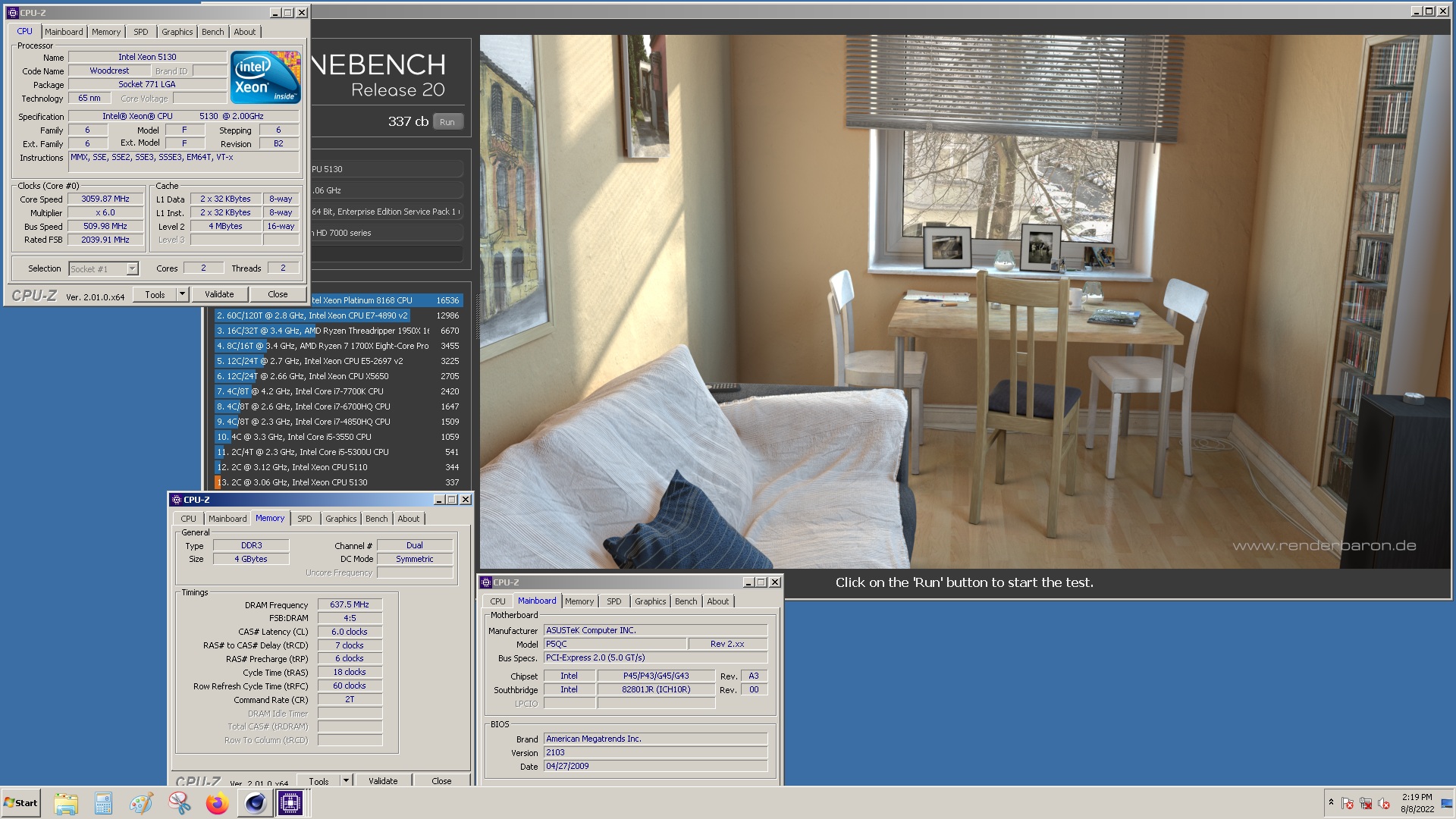The image size is (1456, 819).
Task: Click the Intel Xeon inside logo
Action: tap(265, 77)
